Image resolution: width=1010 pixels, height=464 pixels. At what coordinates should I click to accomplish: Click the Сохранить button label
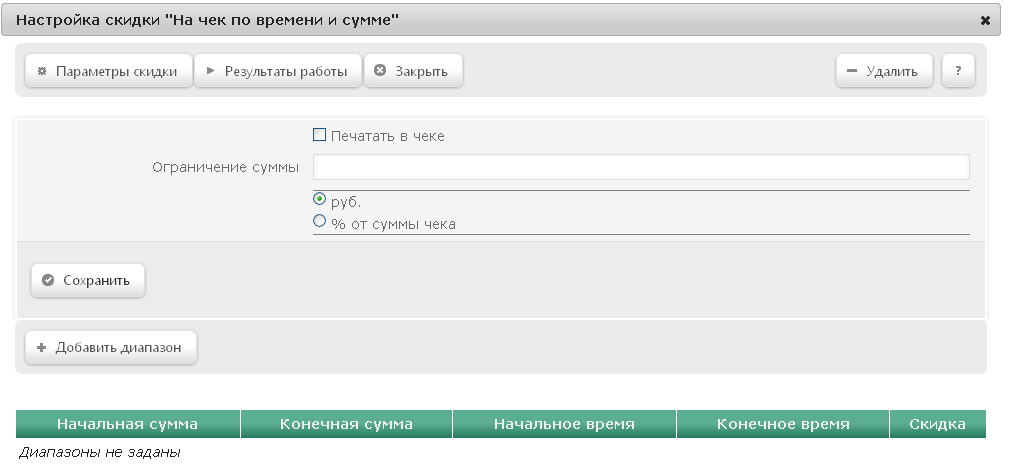coord(97,280)
